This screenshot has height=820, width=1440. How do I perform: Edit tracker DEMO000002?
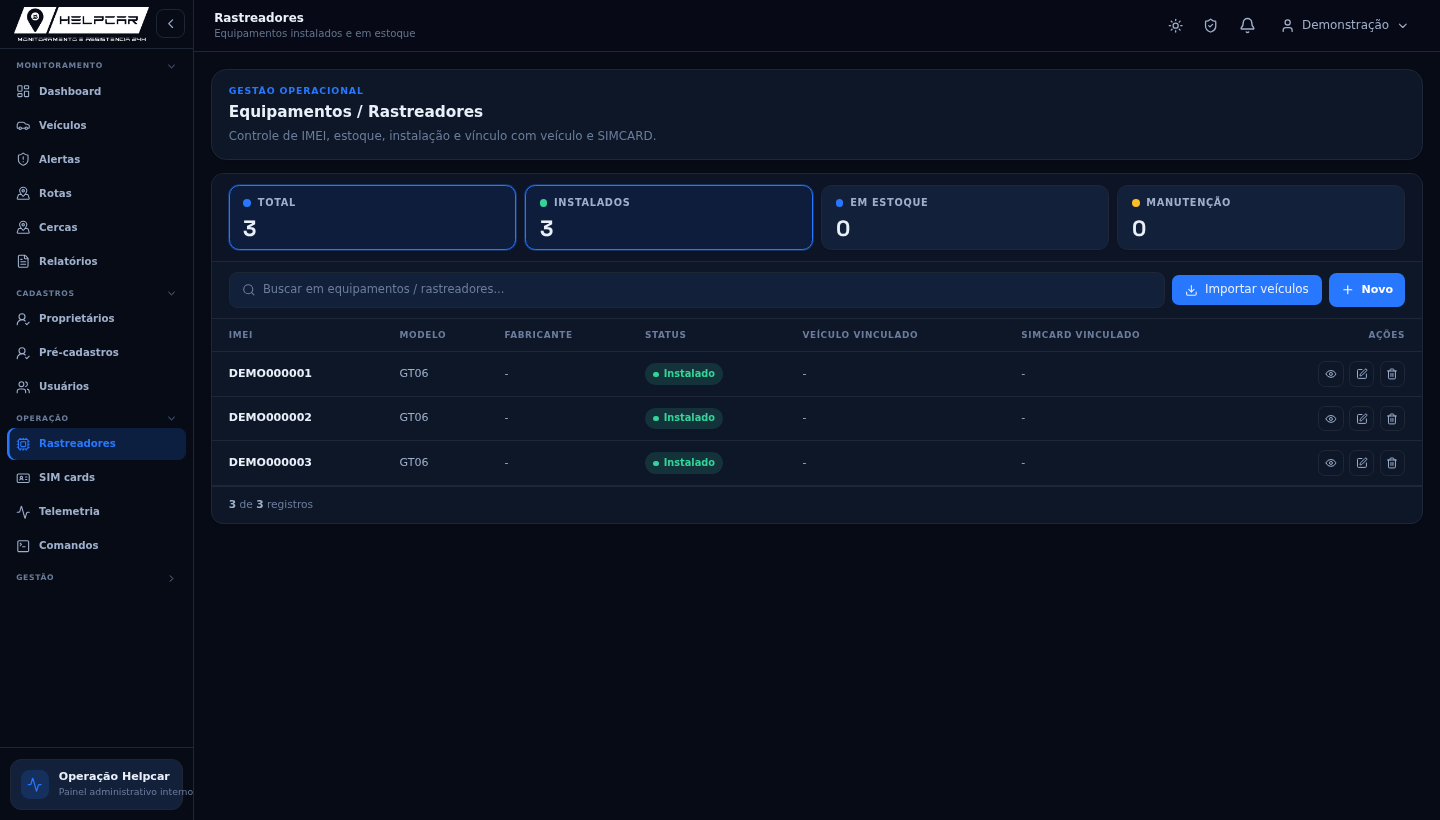1362,419
